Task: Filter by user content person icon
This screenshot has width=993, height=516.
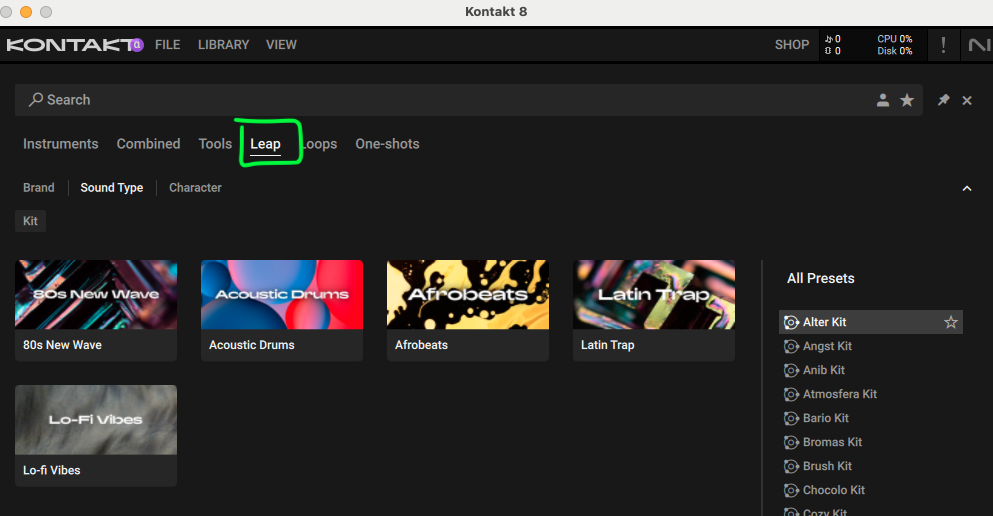Action: [883, 100]
